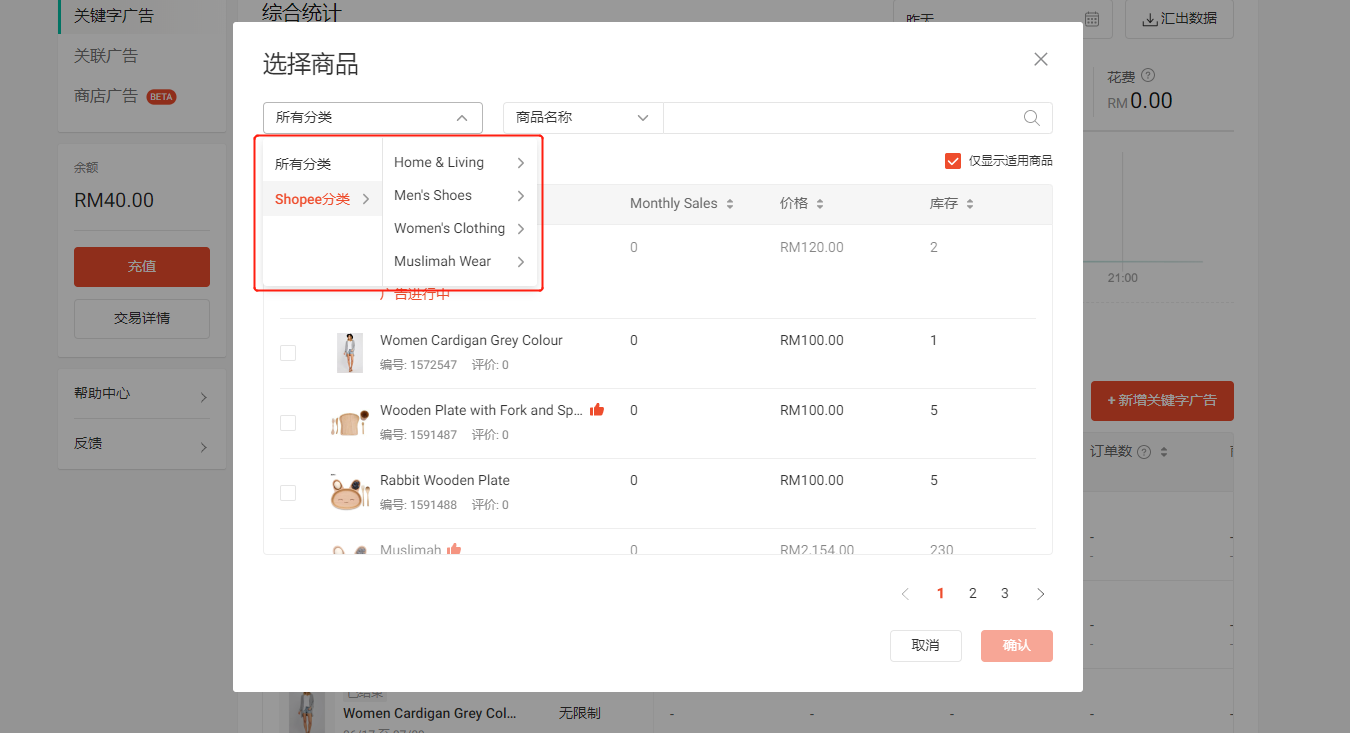Click Women Cardigan Grey Col... background row

tap(430, 714)
